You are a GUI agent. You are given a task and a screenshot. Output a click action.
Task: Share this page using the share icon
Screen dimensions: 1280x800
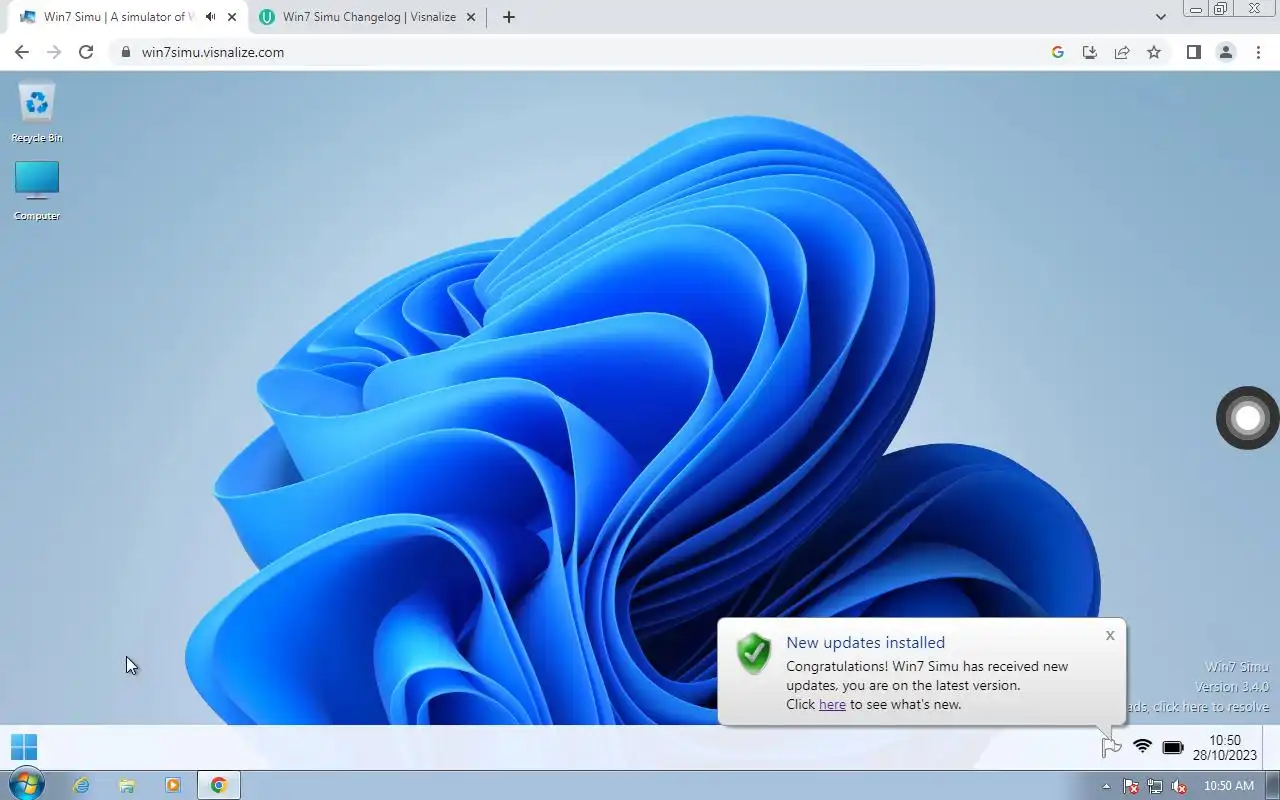tap(1122, 52)
